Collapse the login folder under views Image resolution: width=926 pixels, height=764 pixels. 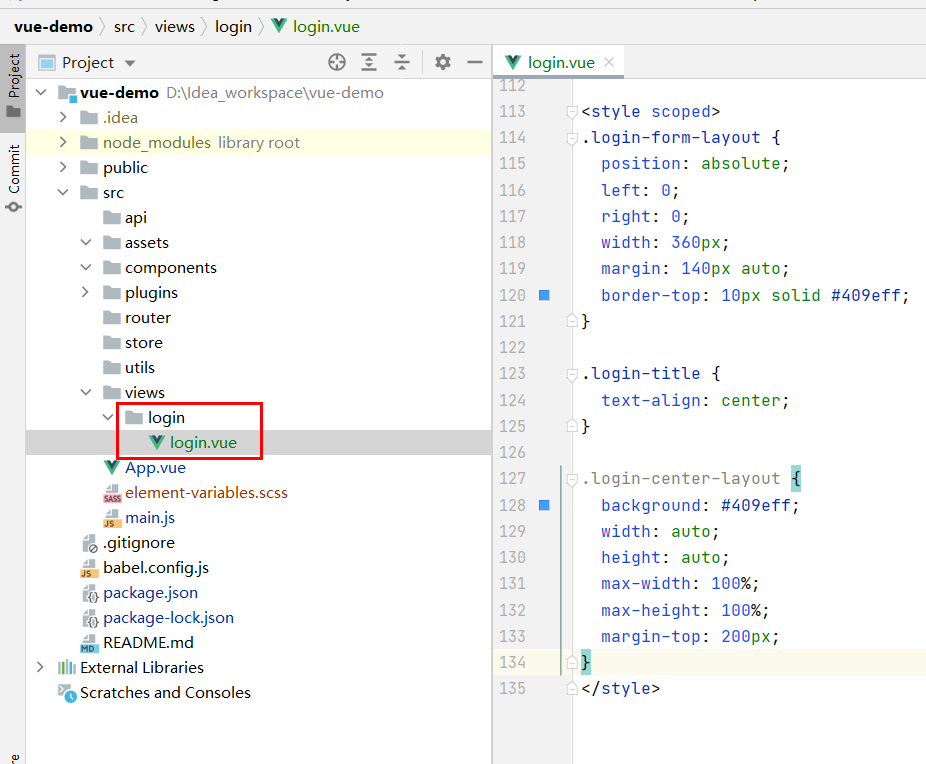108,417
